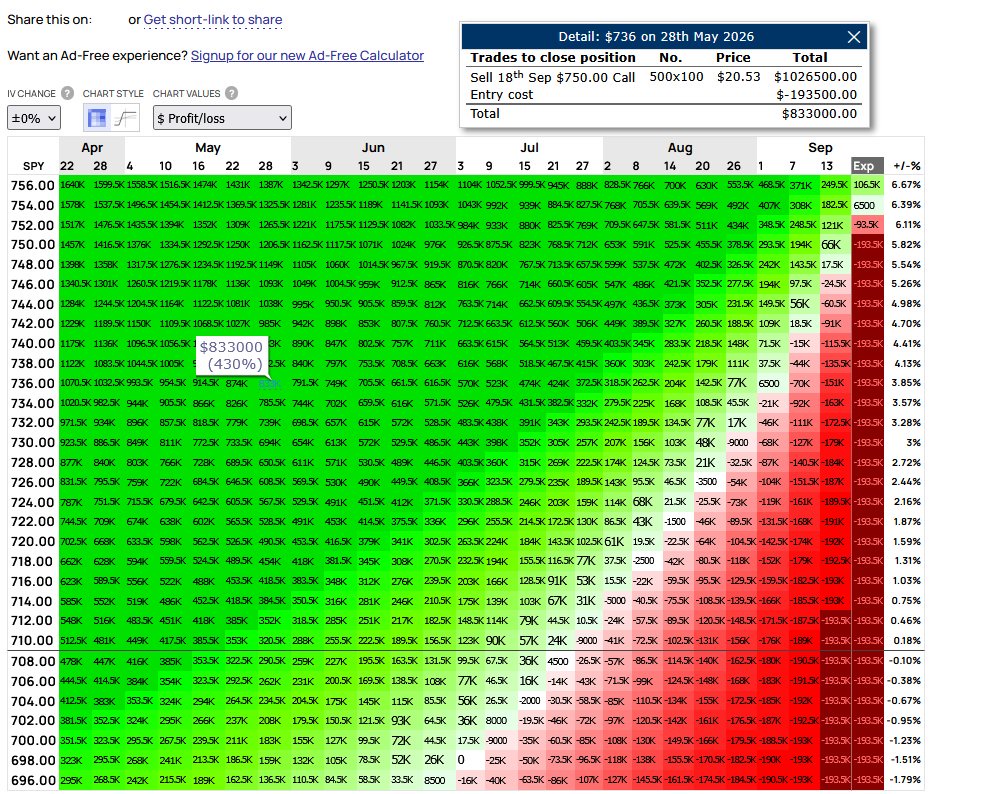Expand the $ Profit/loss chart values dropdown
This screenshot has height=794, width=983.
(222, 118)
